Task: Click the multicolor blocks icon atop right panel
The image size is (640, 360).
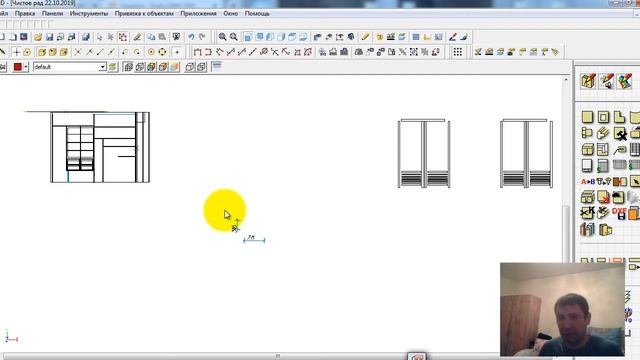Action: pos(624,81)
